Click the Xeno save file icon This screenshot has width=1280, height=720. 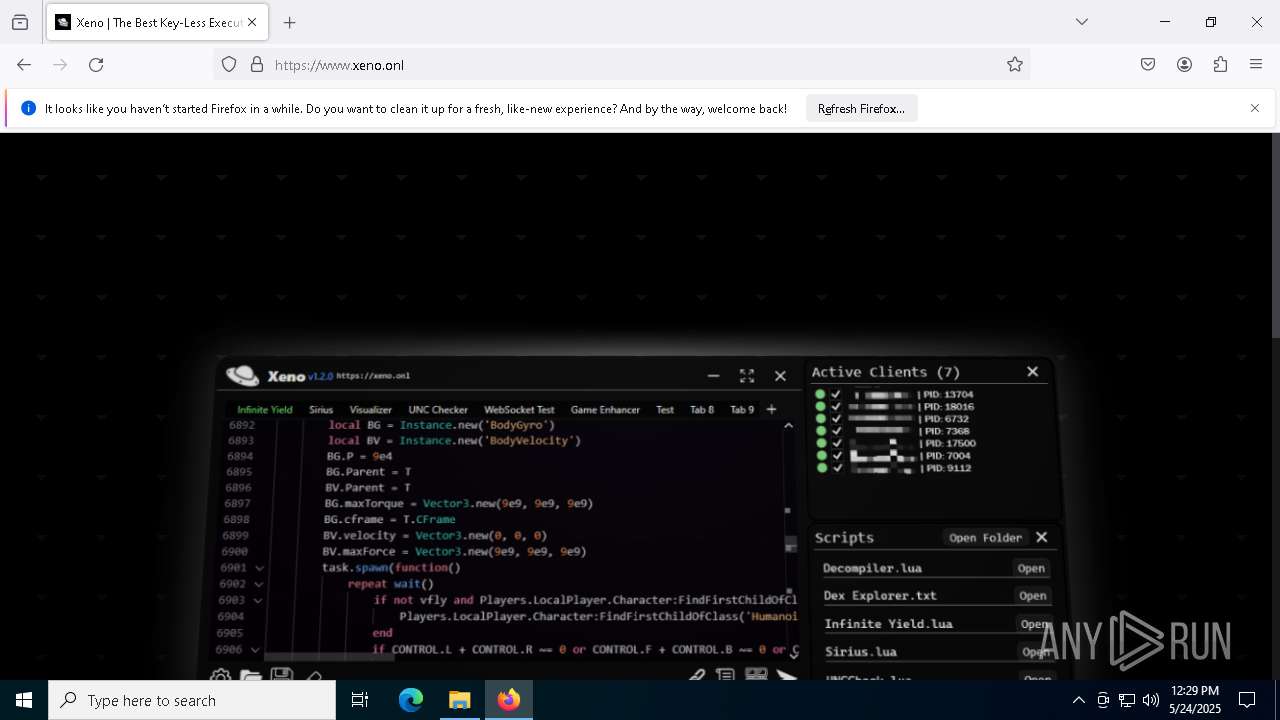(282, 676)
